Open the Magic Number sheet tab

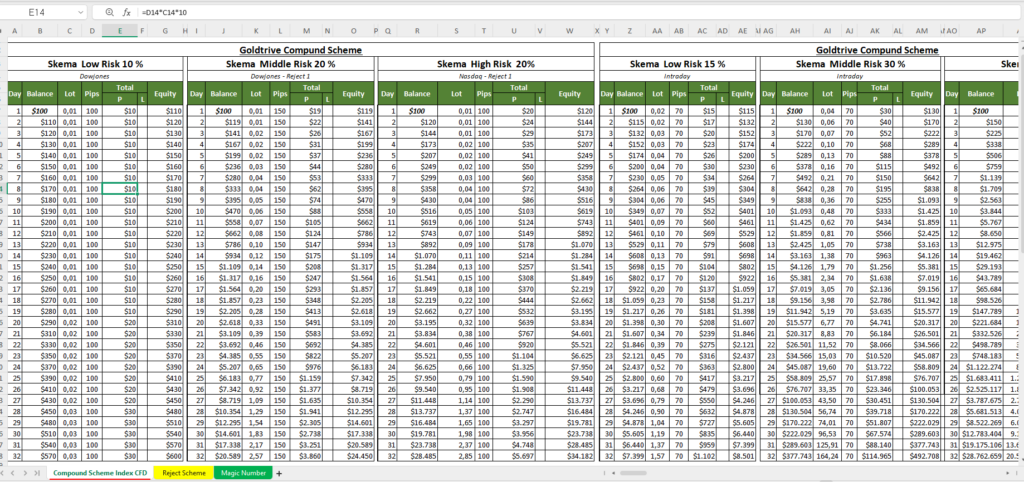pyautogui.click(x=243, y=473)
